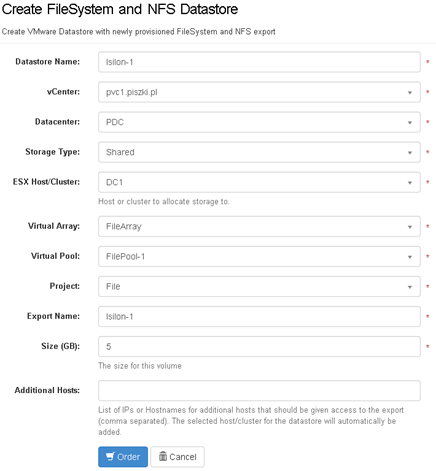Open the vCenter pvc1.piszki.pl dropdown
This screenshot has width=436, height=471.
[259, 92]
